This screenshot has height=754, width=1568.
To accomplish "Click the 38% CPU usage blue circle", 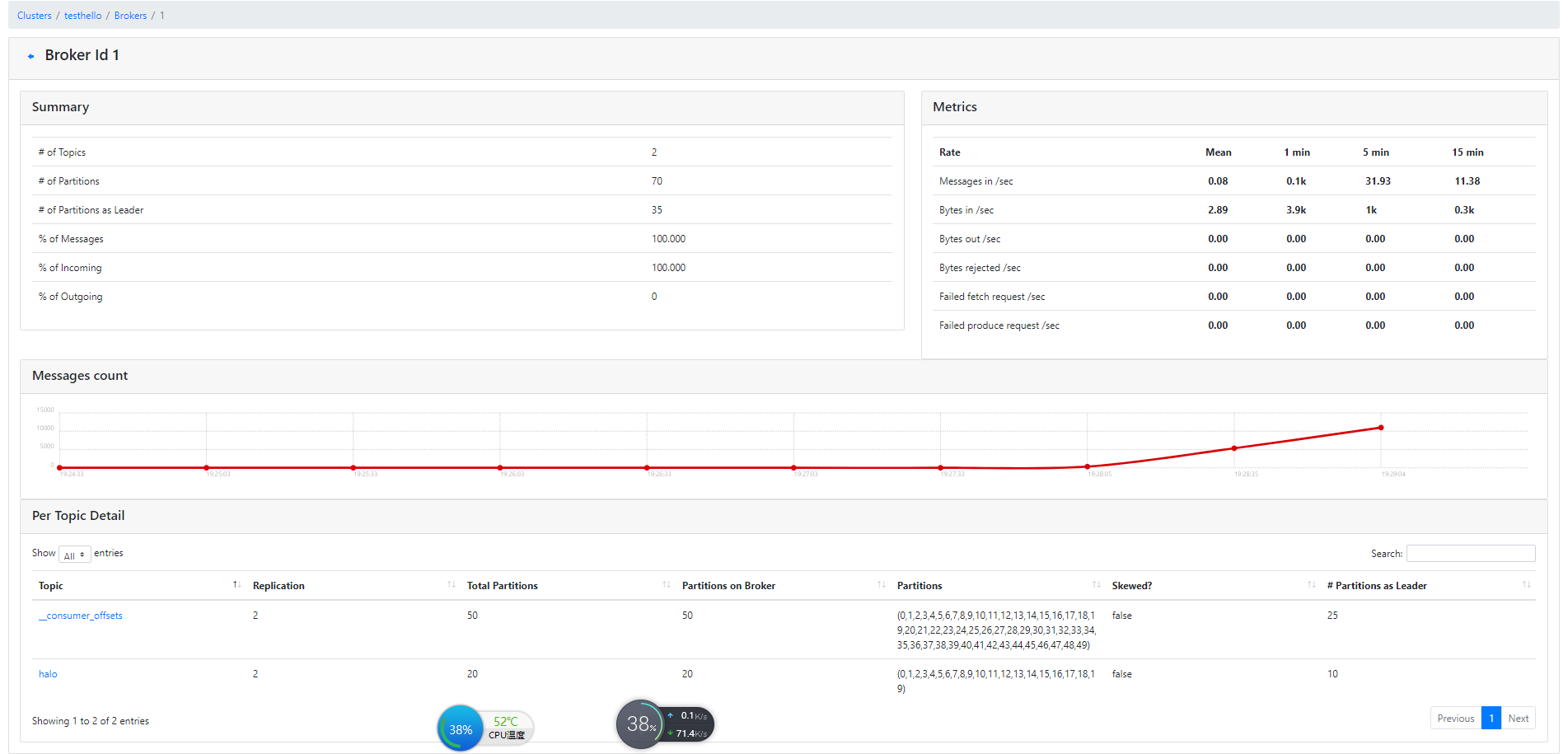I will coord(461,728).
